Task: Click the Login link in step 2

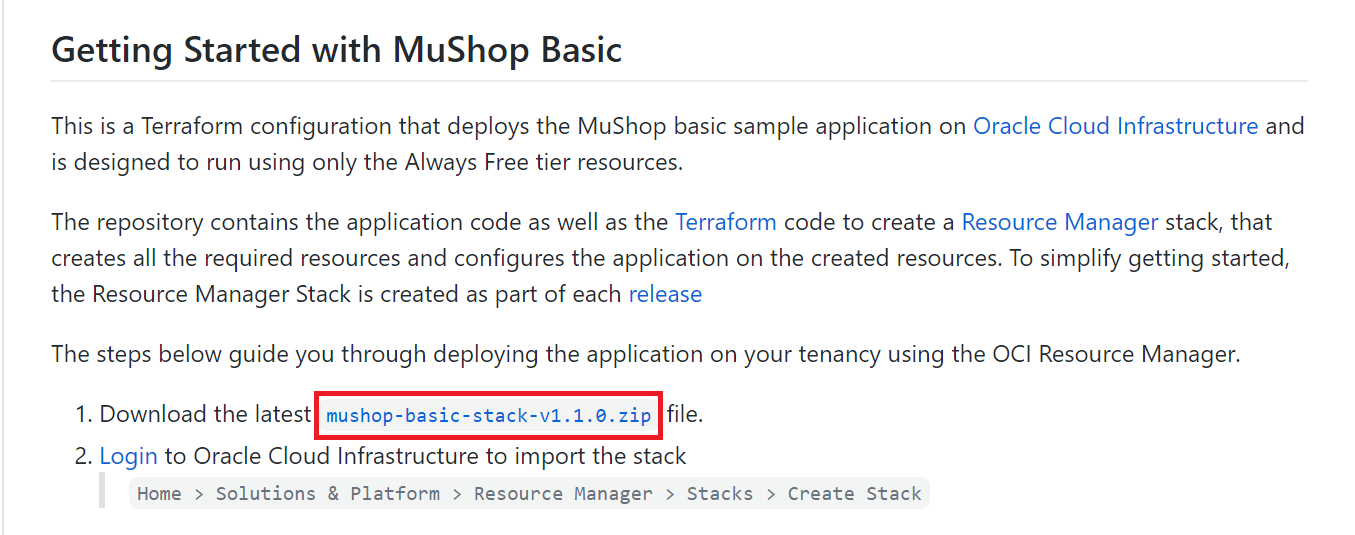Action: 128,457
